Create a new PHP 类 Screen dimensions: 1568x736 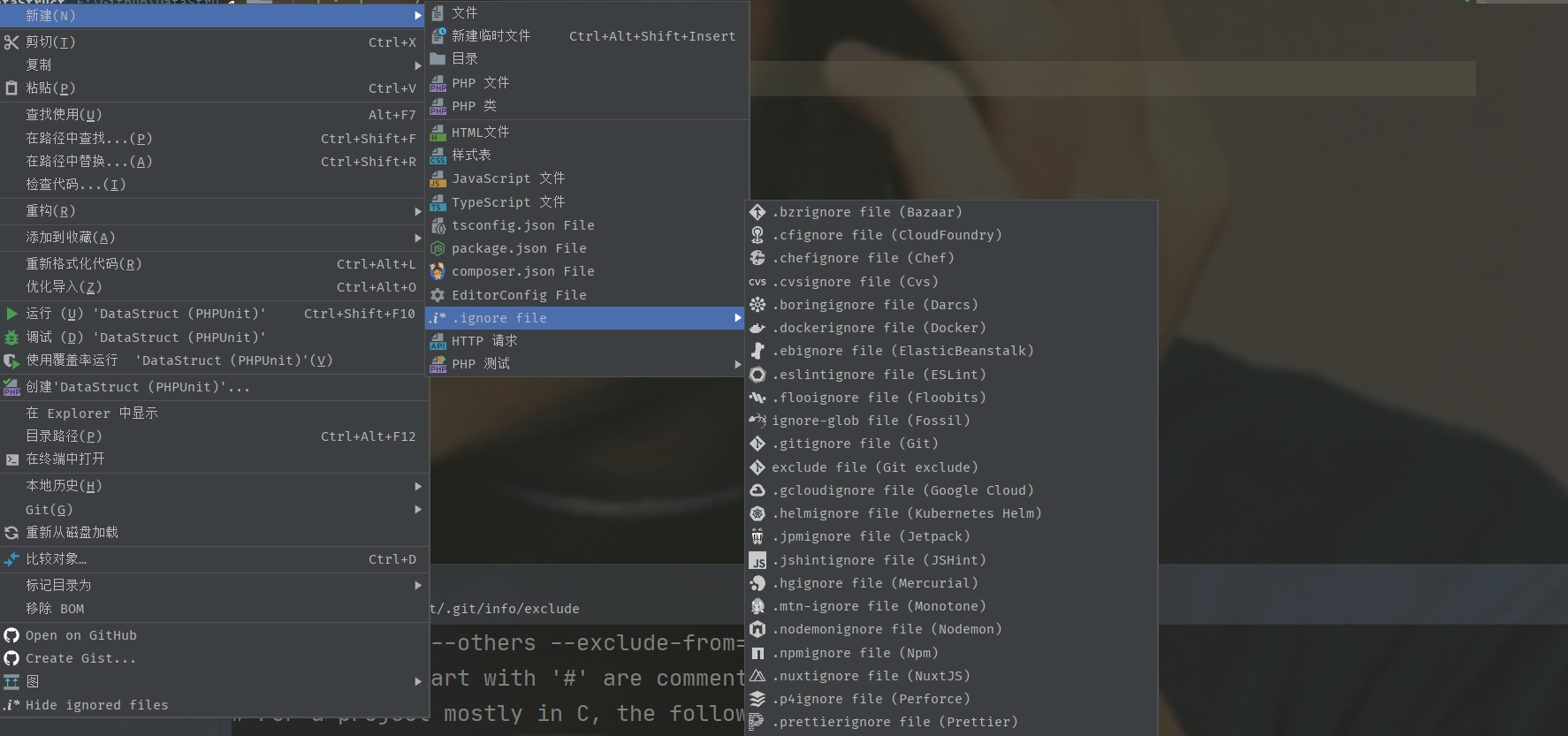[x=587, y=106]
